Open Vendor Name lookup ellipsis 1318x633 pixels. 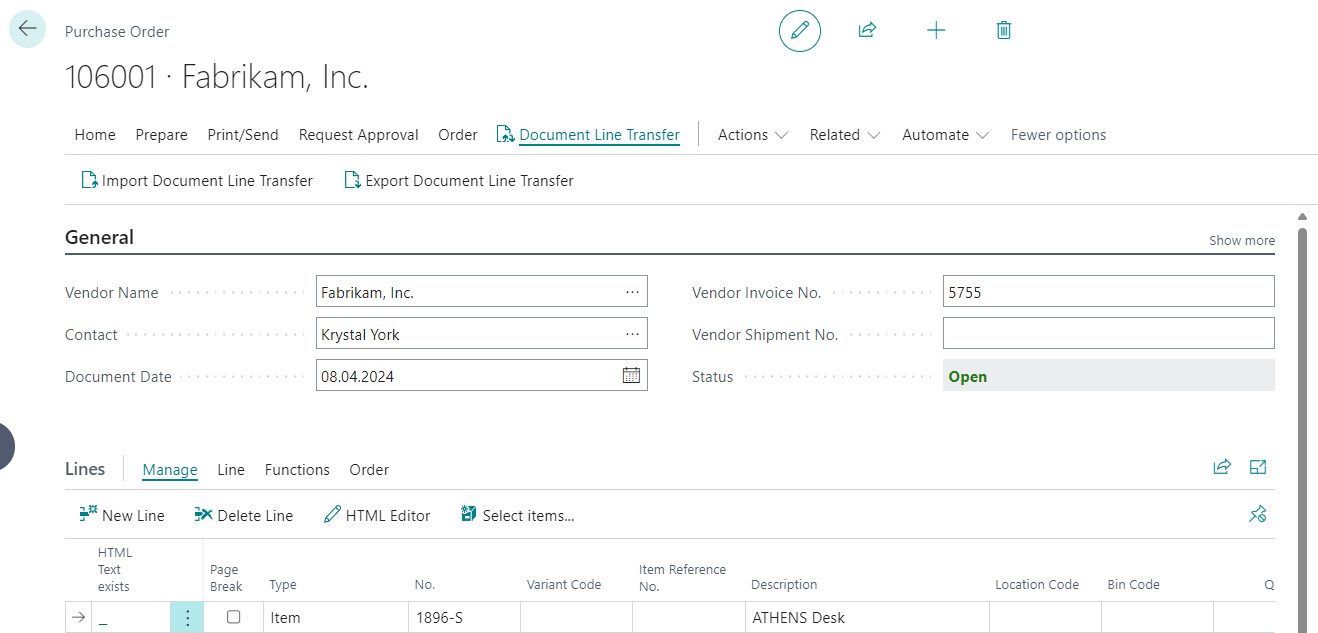632,292
